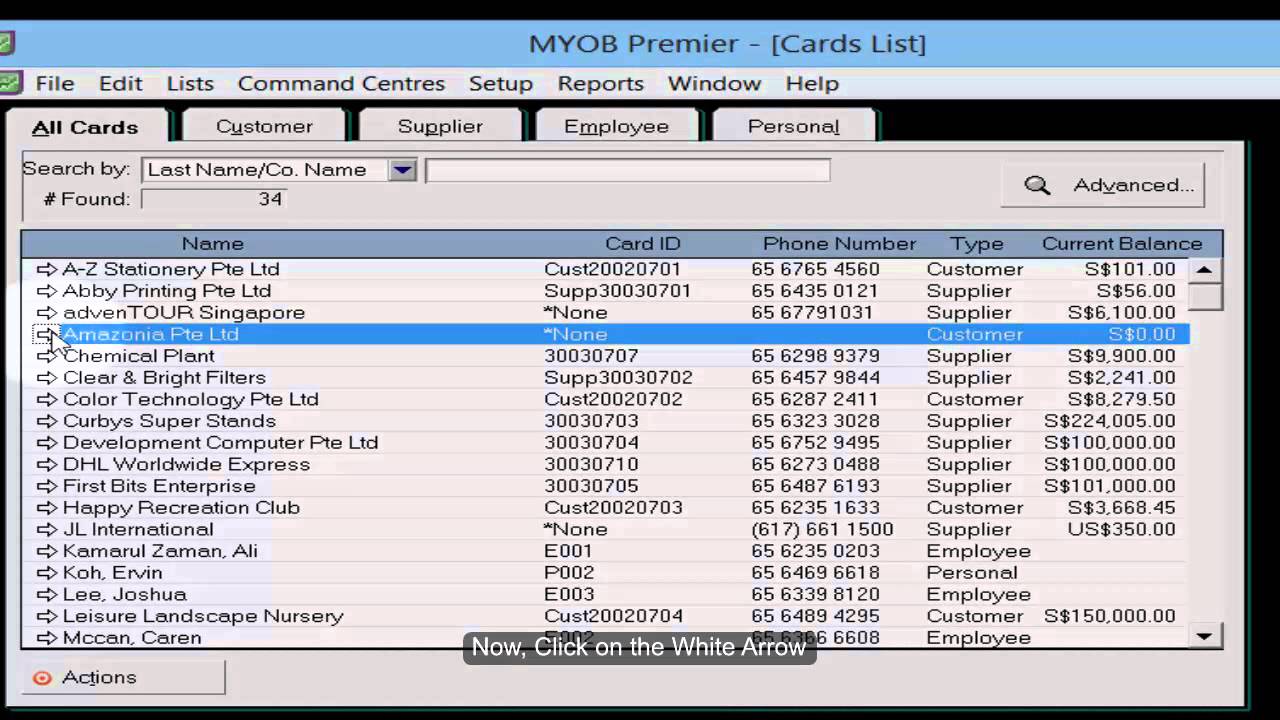Open the Command Centres menu
The width and height of the screenshot is (1280, 720).
(341, 84)
